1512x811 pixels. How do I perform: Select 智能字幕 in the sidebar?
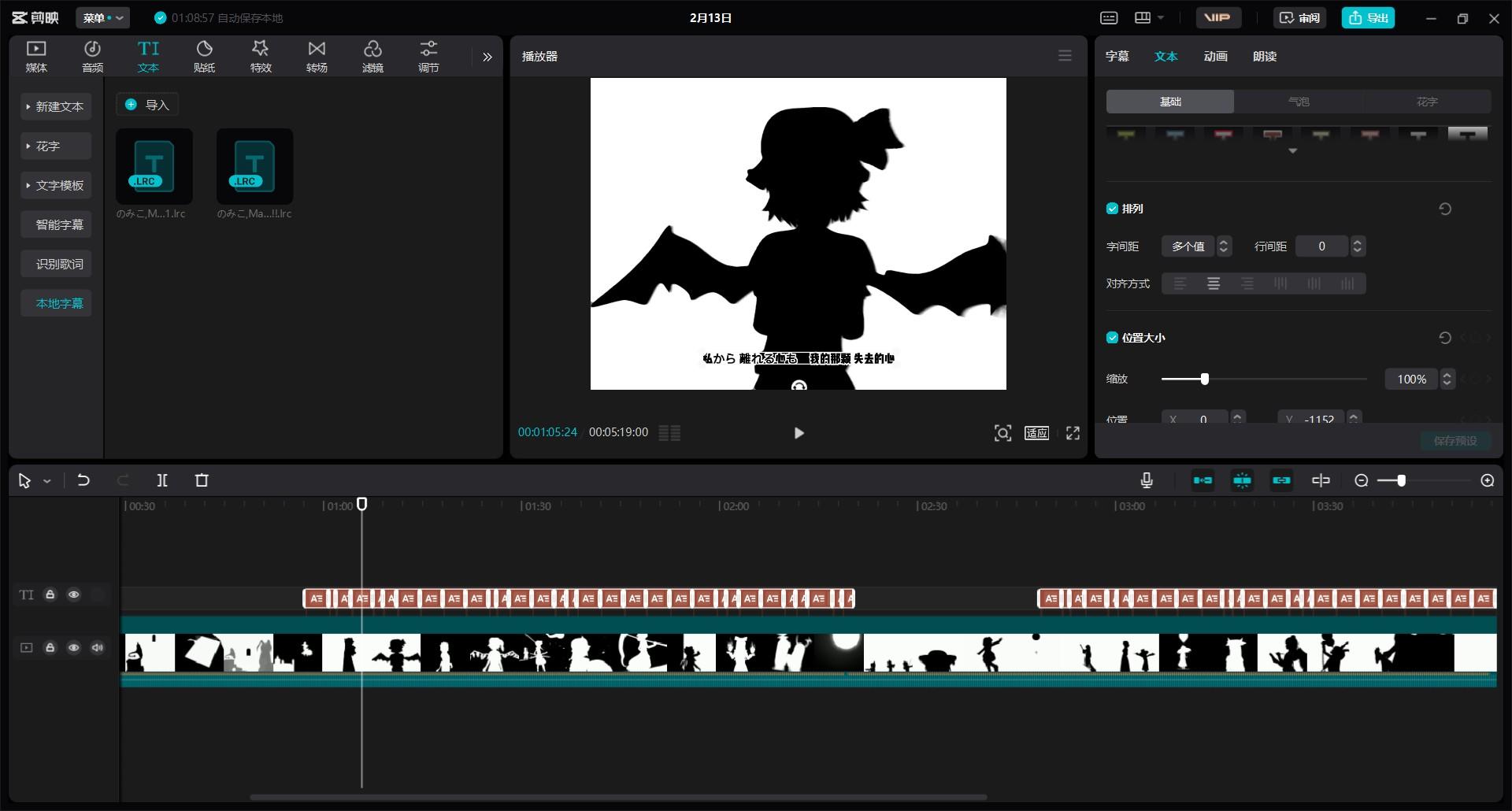56,224
